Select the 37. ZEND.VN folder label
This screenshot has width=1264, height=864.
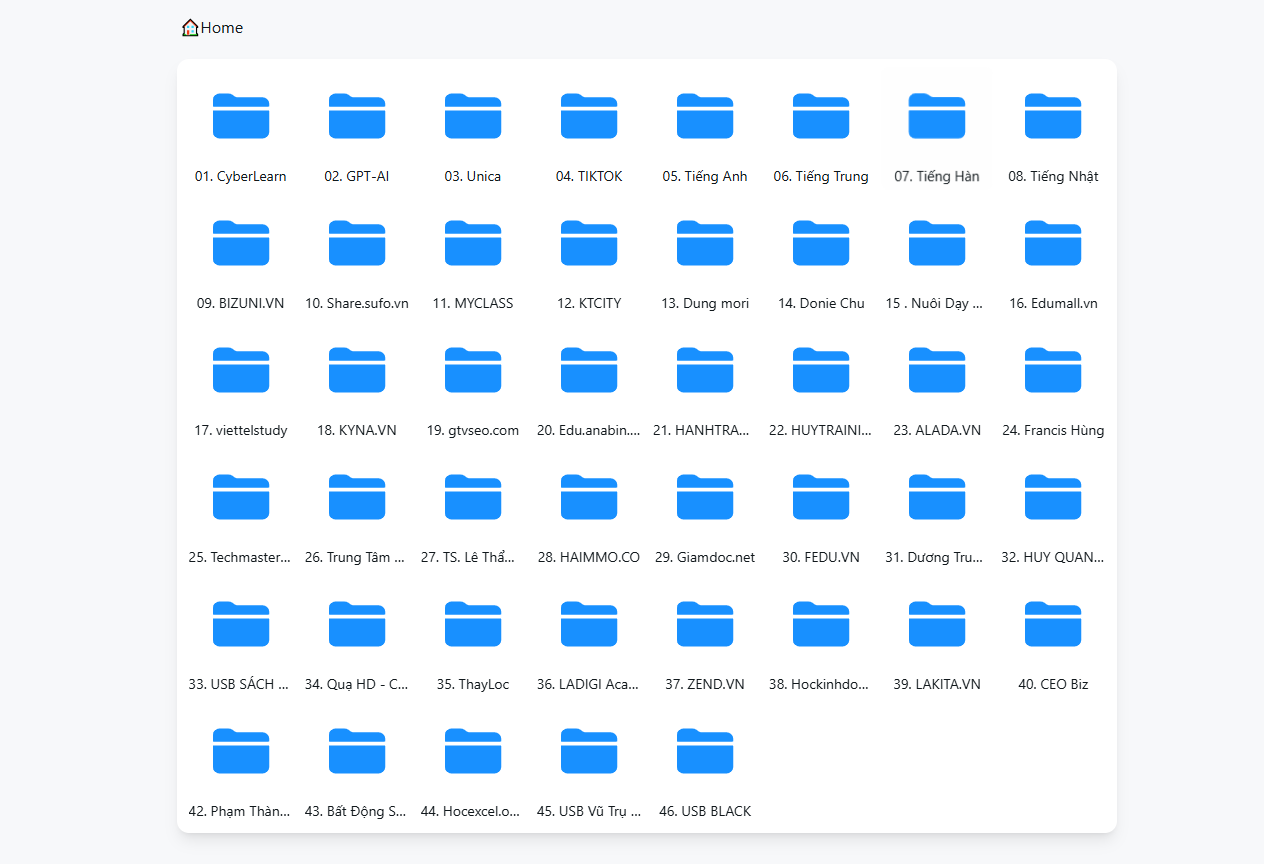[705, 684]
